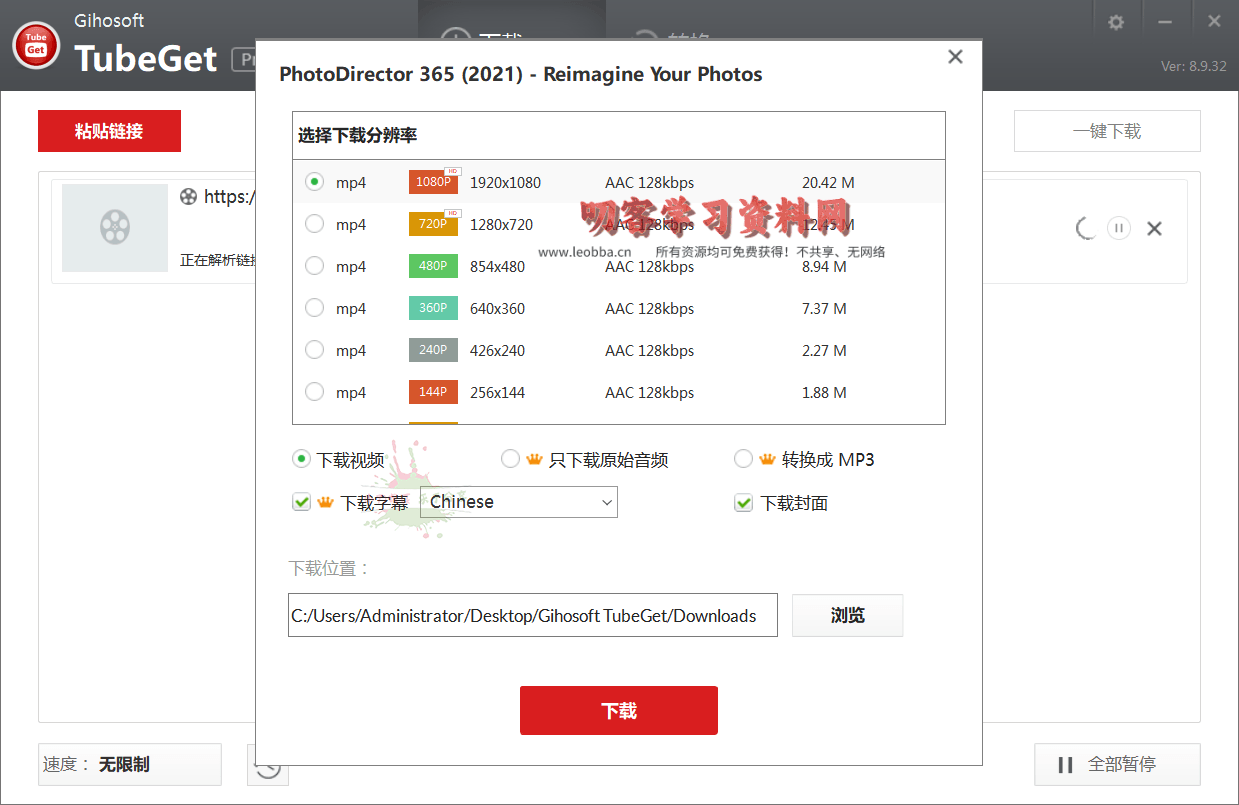
Task: Open settings with the gear icon
Action: click(1116, 22)
